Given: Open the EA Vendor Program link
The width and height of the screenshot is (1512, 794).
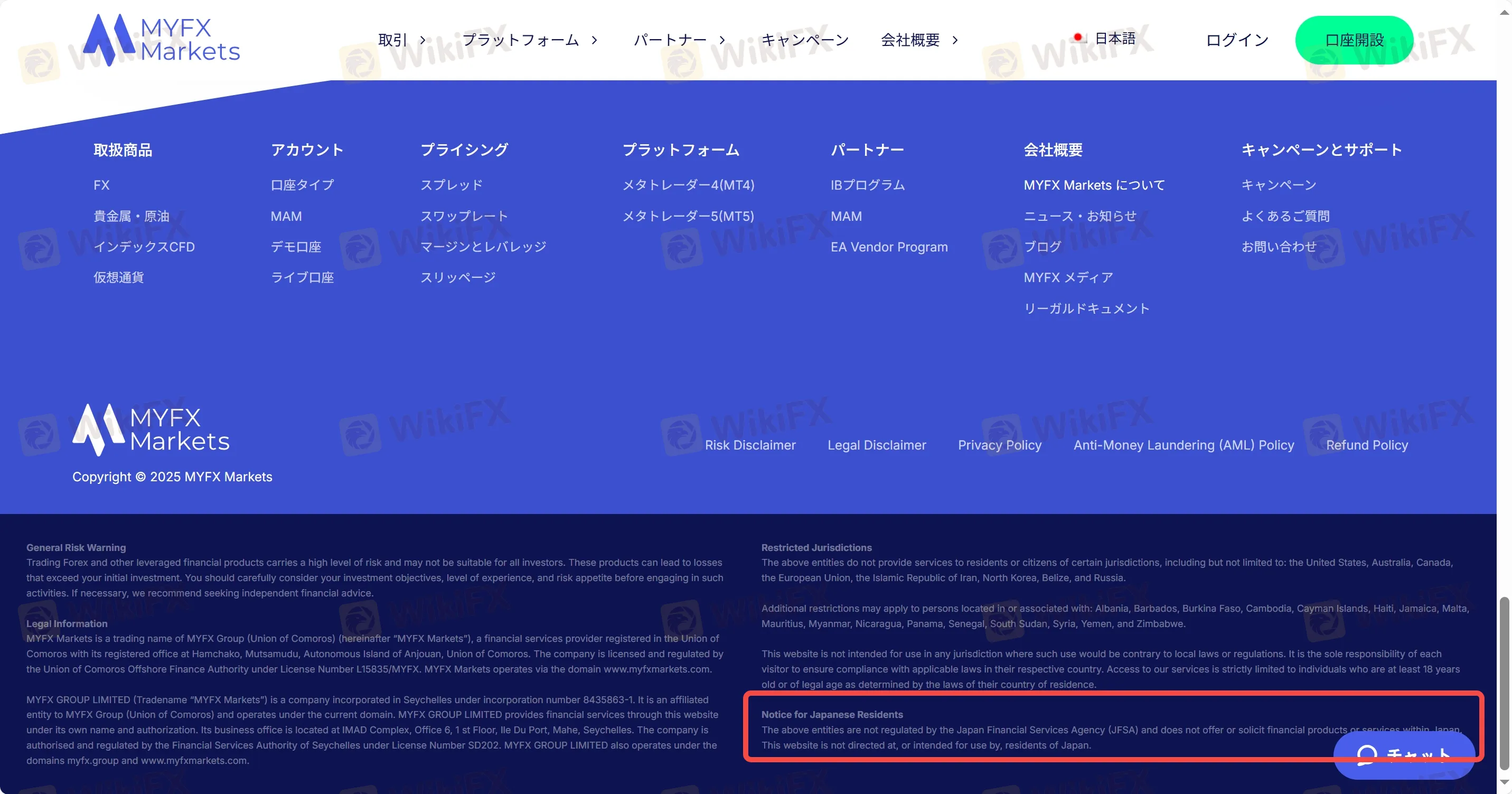Looking at the screenshot, I should (x=889, y=247).
